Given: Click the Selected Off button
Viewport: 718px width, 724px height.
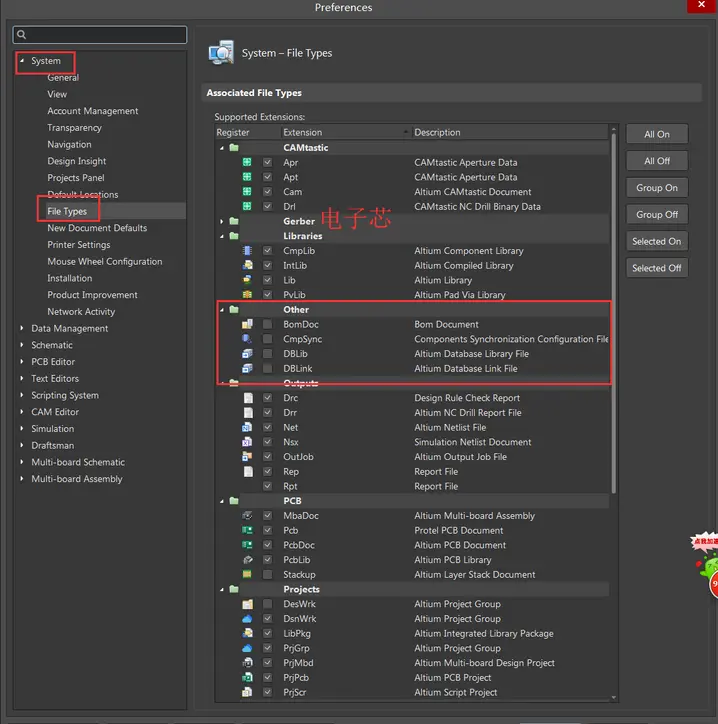Looking at the screenshot, I should pyautogui.click(x=657, y=268).
